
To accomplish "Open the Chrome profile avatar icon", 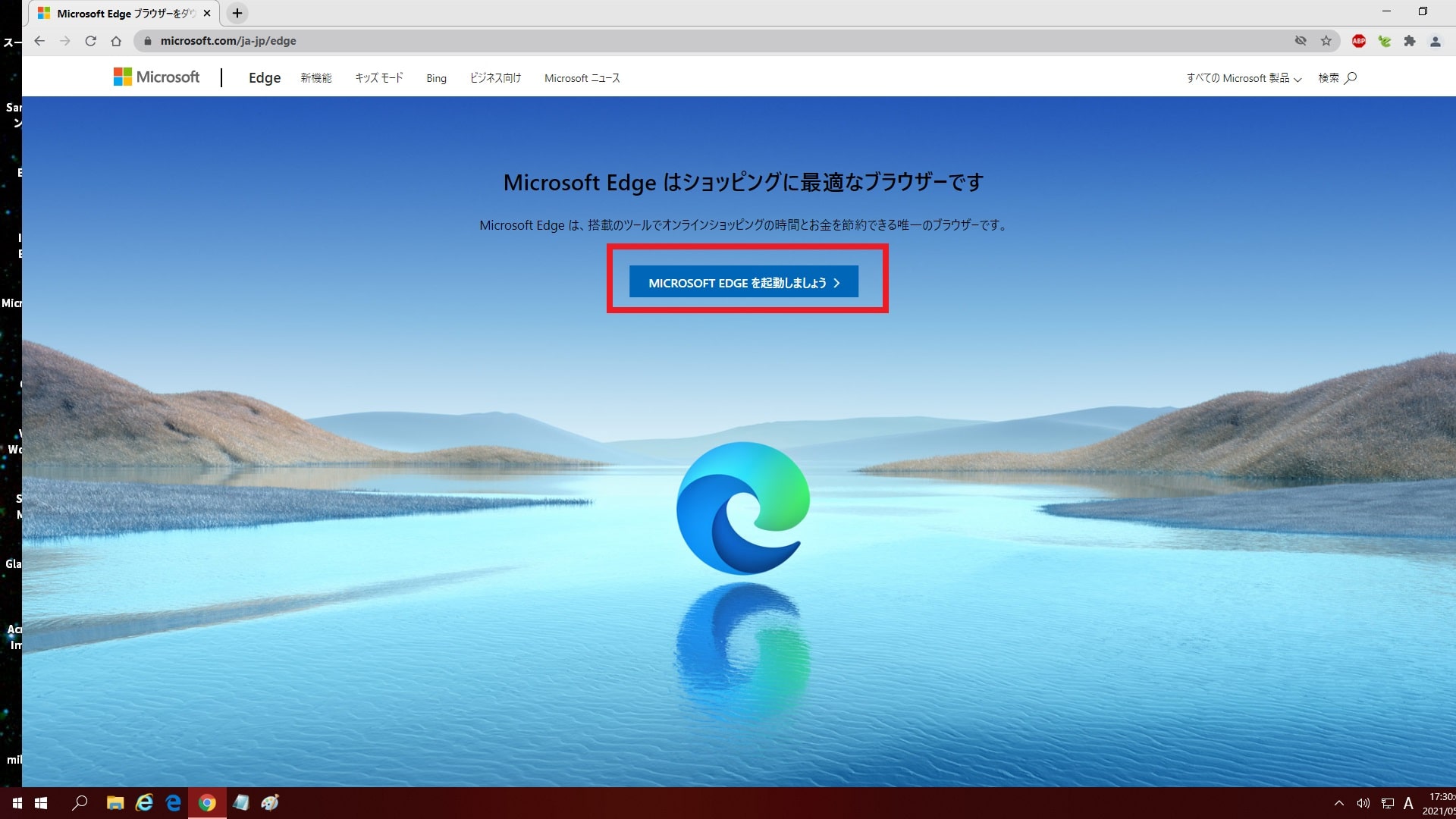I will (x=1436, y=41).
